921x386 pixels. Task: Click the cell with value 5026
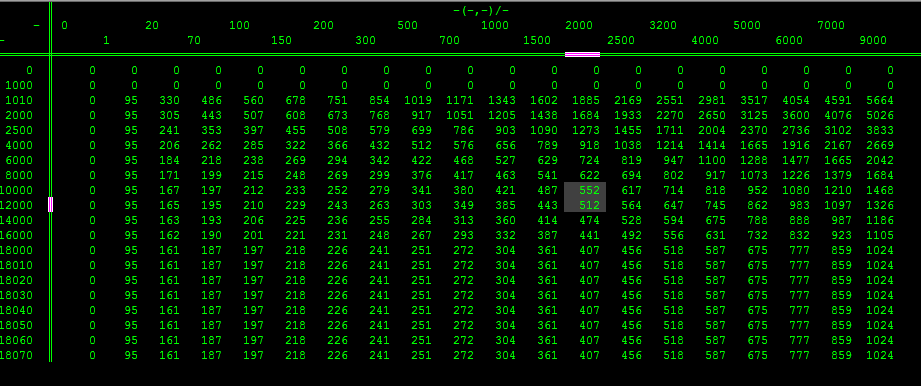879,115
